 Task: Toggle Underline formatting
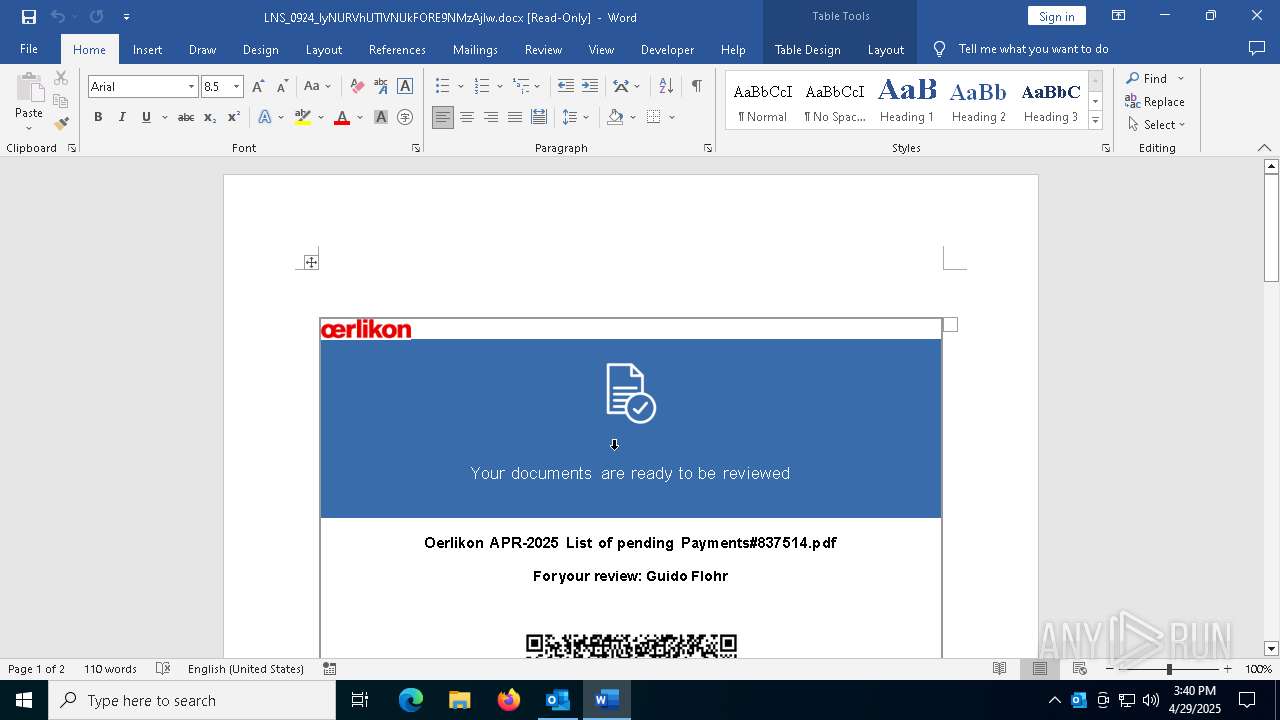pos(146,117)
